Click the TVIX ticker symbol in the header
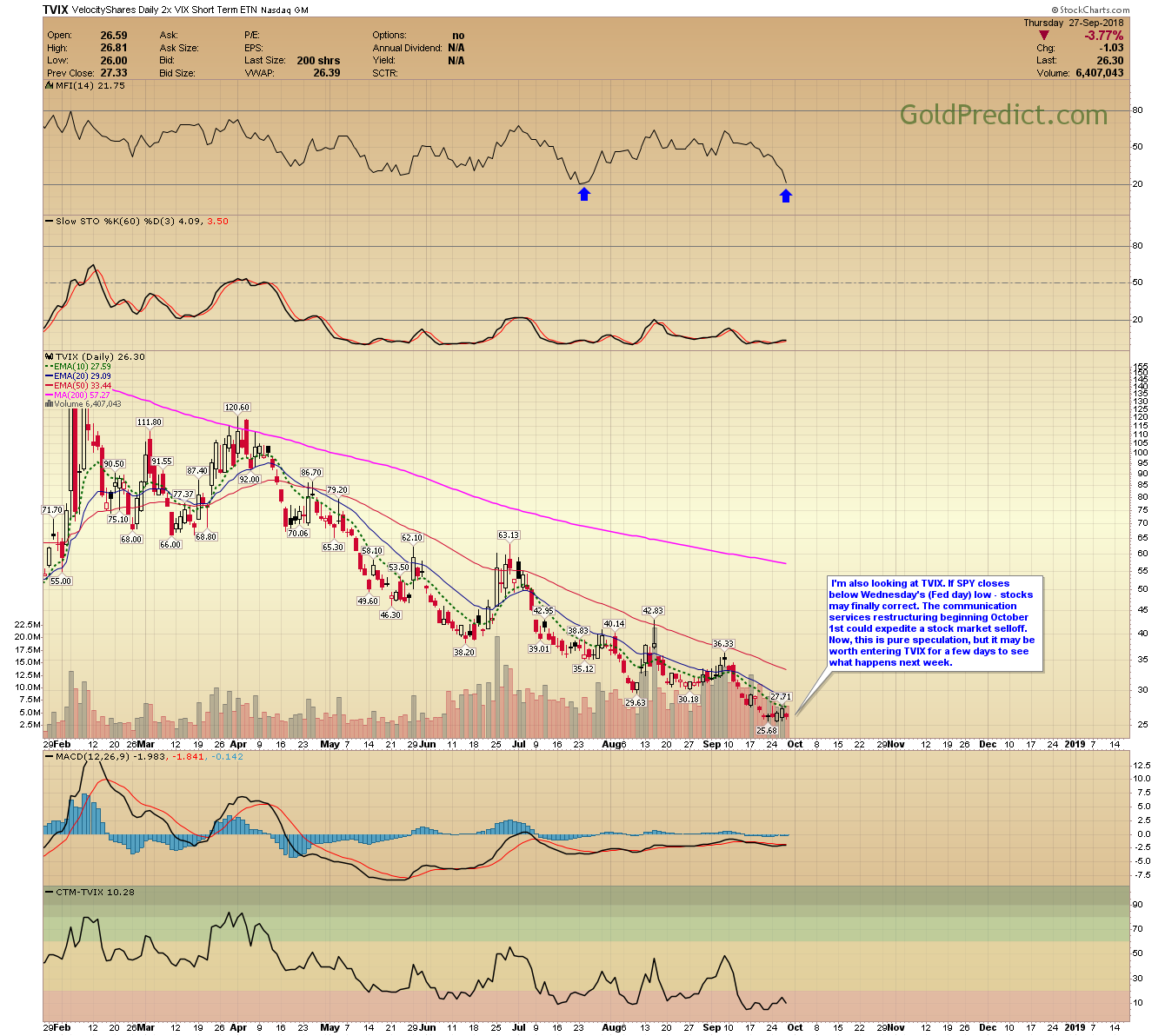Viewport: 1165px width, 1036px height. (56, 10)
